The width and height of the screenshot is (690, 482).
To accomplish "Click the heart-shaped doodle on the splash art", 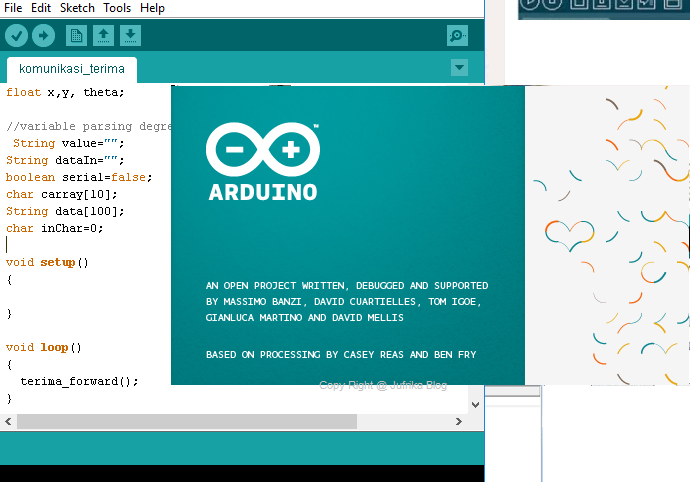I will point(570,235).
